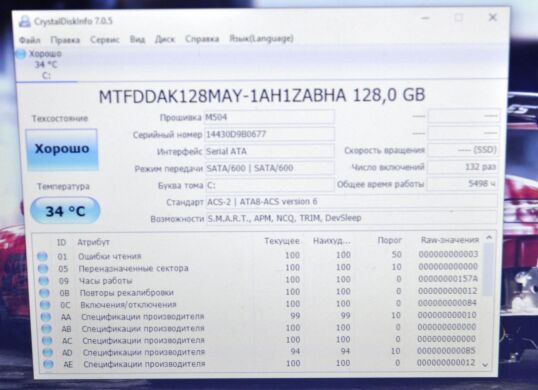Click the firmware field showing M504
Image resolution: width=538 pixels, height=390 pixels.
pos(269,117)
